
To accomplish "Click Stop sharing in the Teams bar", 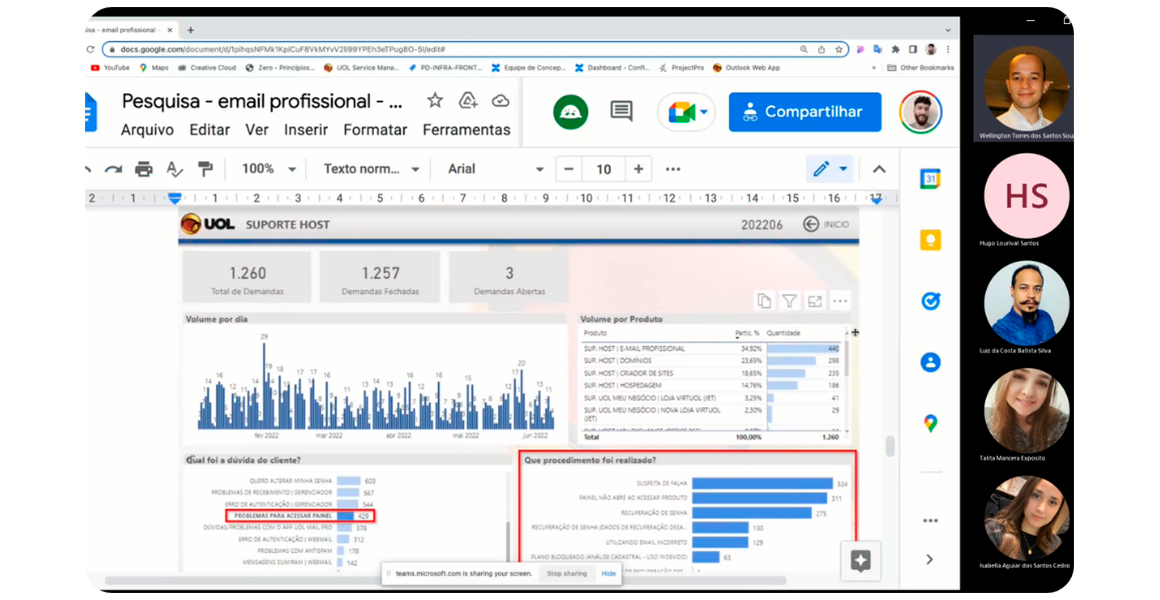I will tap(567, 573).
